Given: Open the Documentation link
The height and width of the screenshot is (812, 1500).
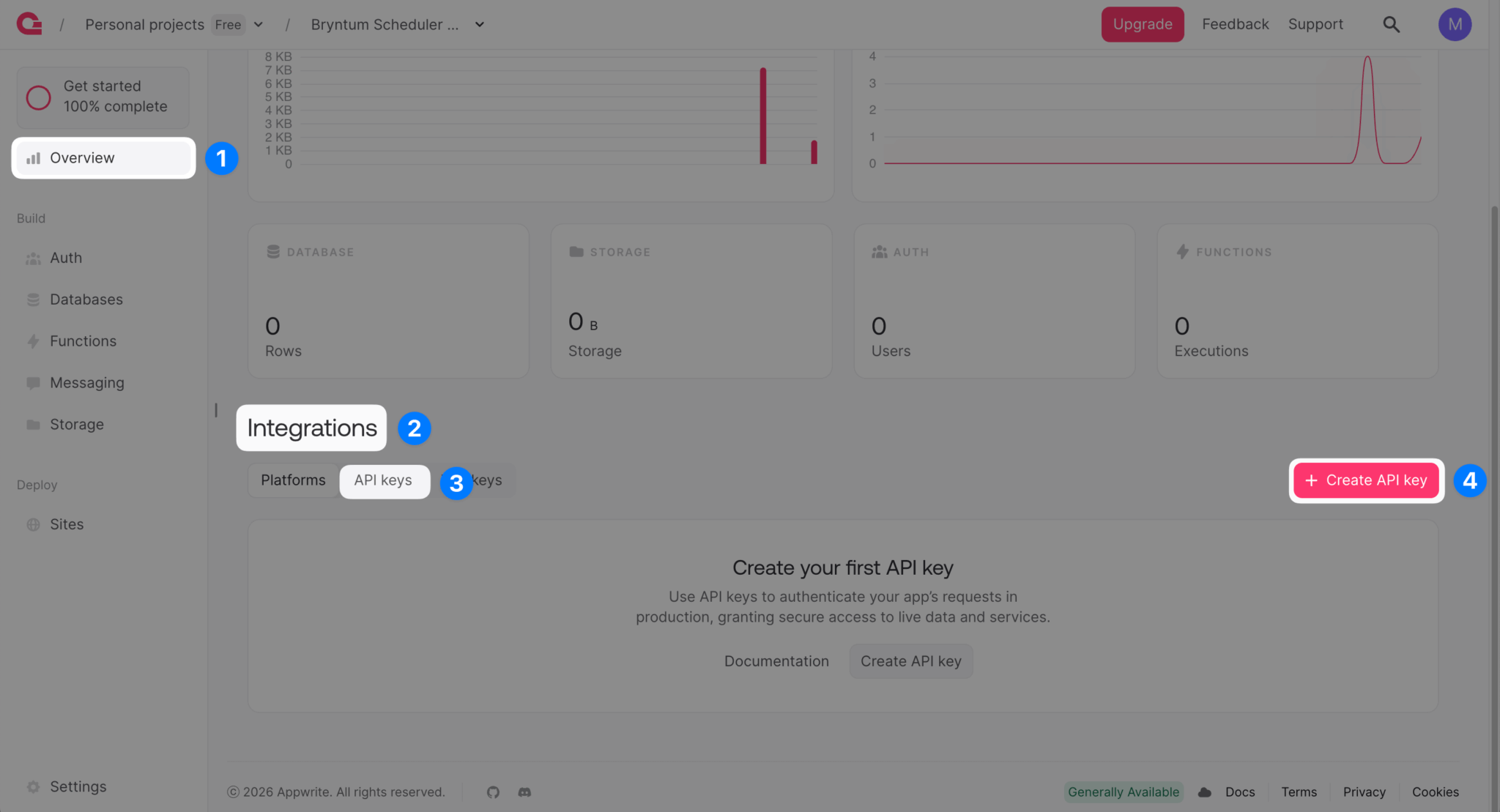Looking at the screenshot, I should coord(776,661).
